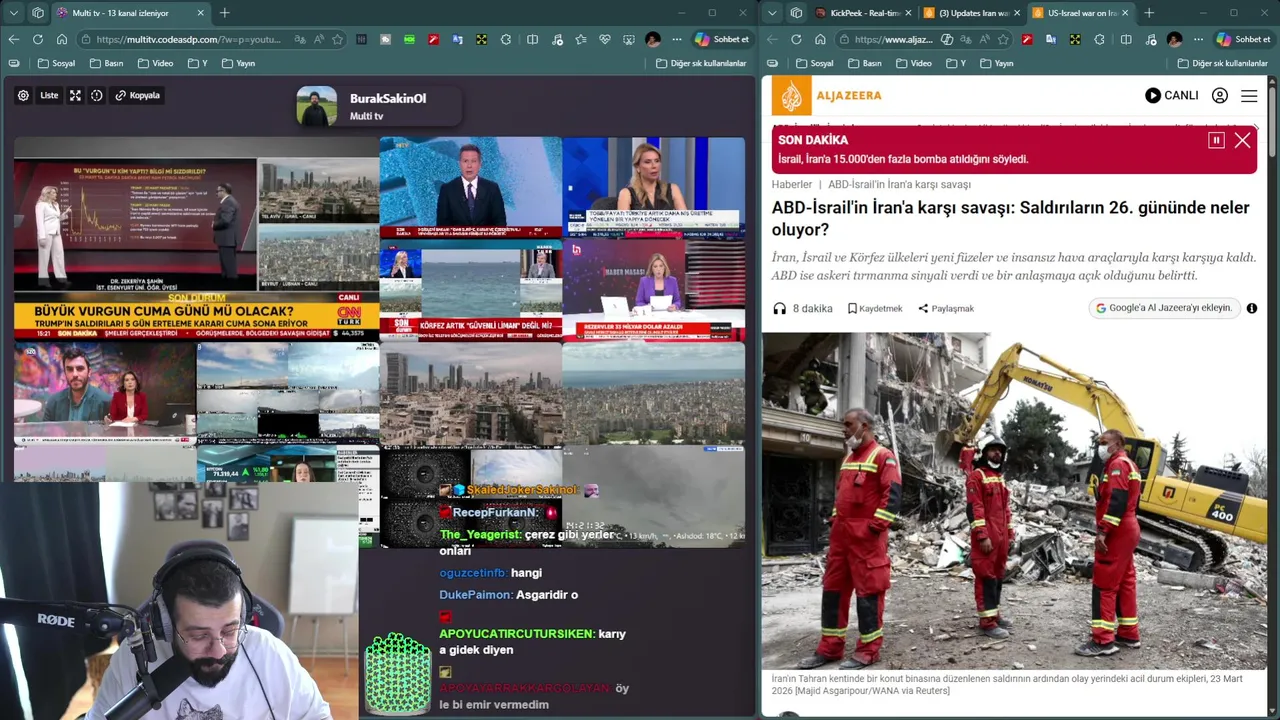Open extensions puzzle icon in left browser
Screen dimensions: 1280x720
pos(506,39)
